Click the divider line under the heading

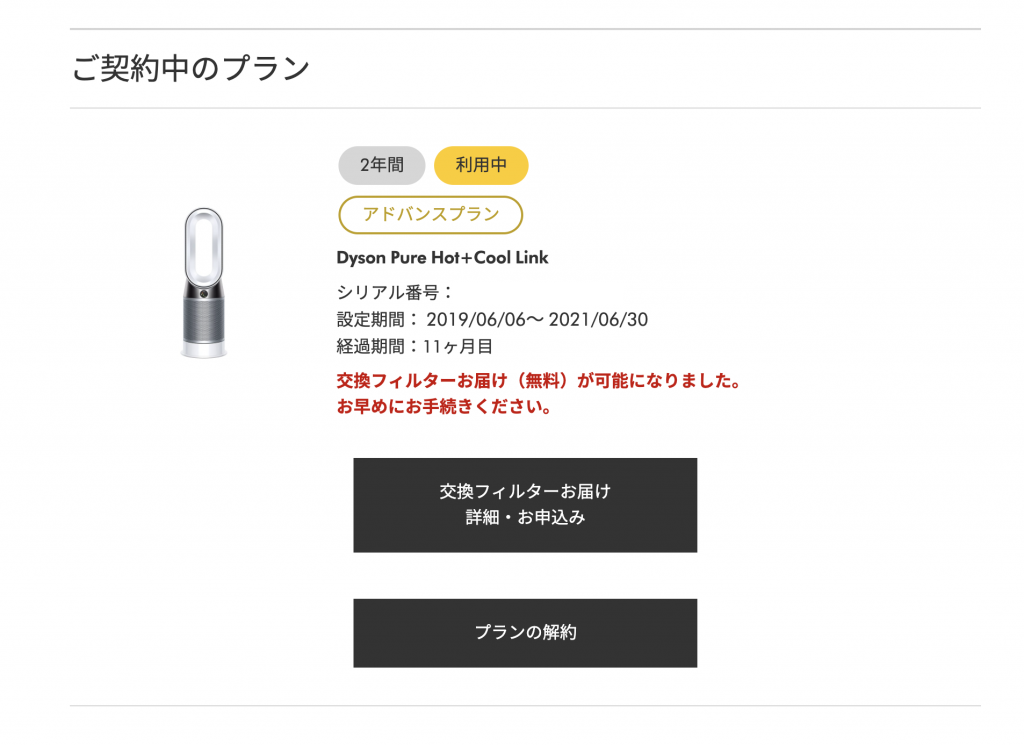[x=525, y=108]
